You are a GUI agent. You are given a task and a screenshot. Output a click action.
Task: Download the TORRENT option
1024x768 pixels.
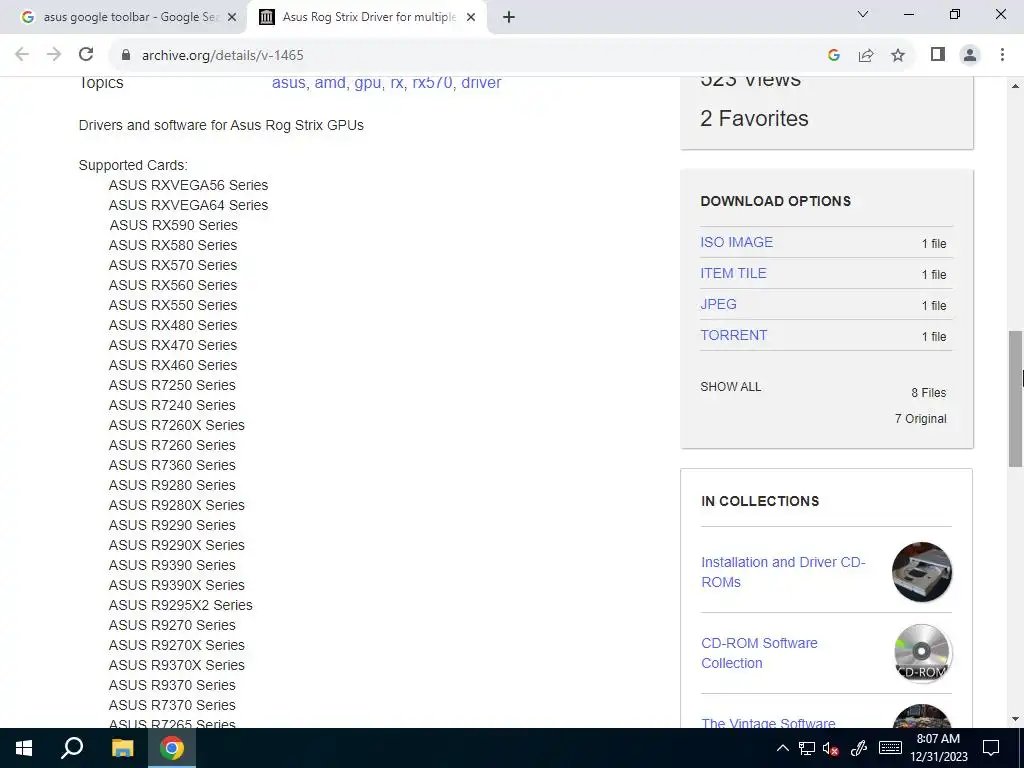click(x=733, y=335)
